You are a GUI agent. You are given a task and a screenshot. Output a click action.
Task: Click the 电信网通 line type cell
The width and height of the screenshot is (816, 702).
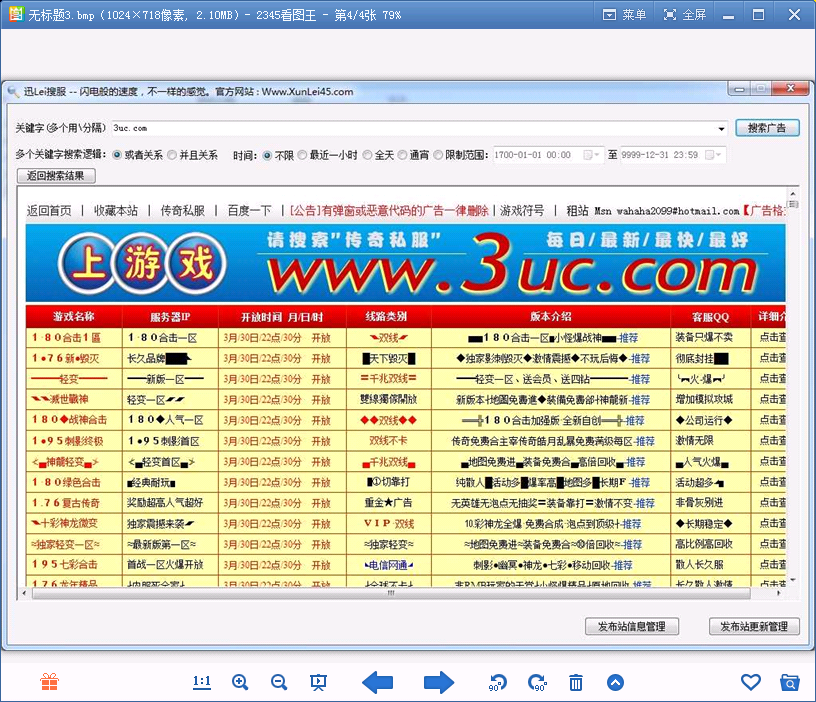click(389, 565)
